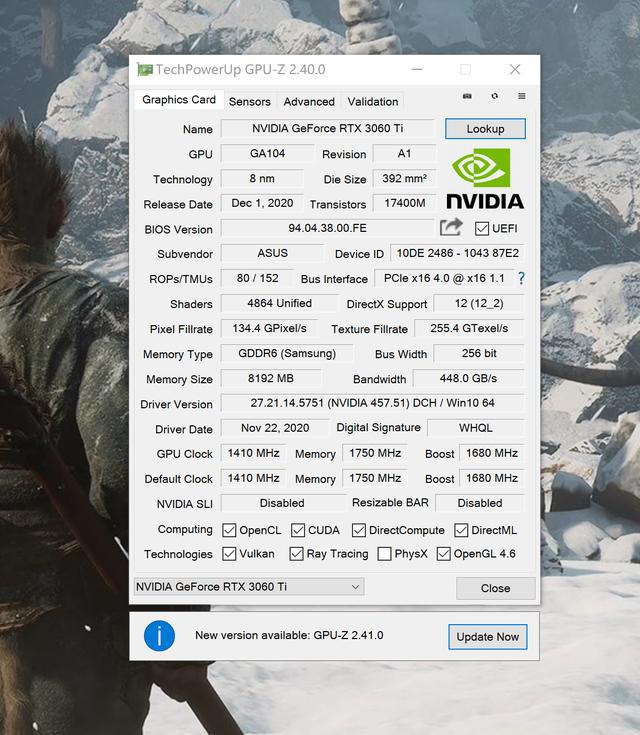Viewport: 640px width, 735px height.
Task: Click the BIOS Version field 94.04.38.00.FE
Action: tap(328, 228)
